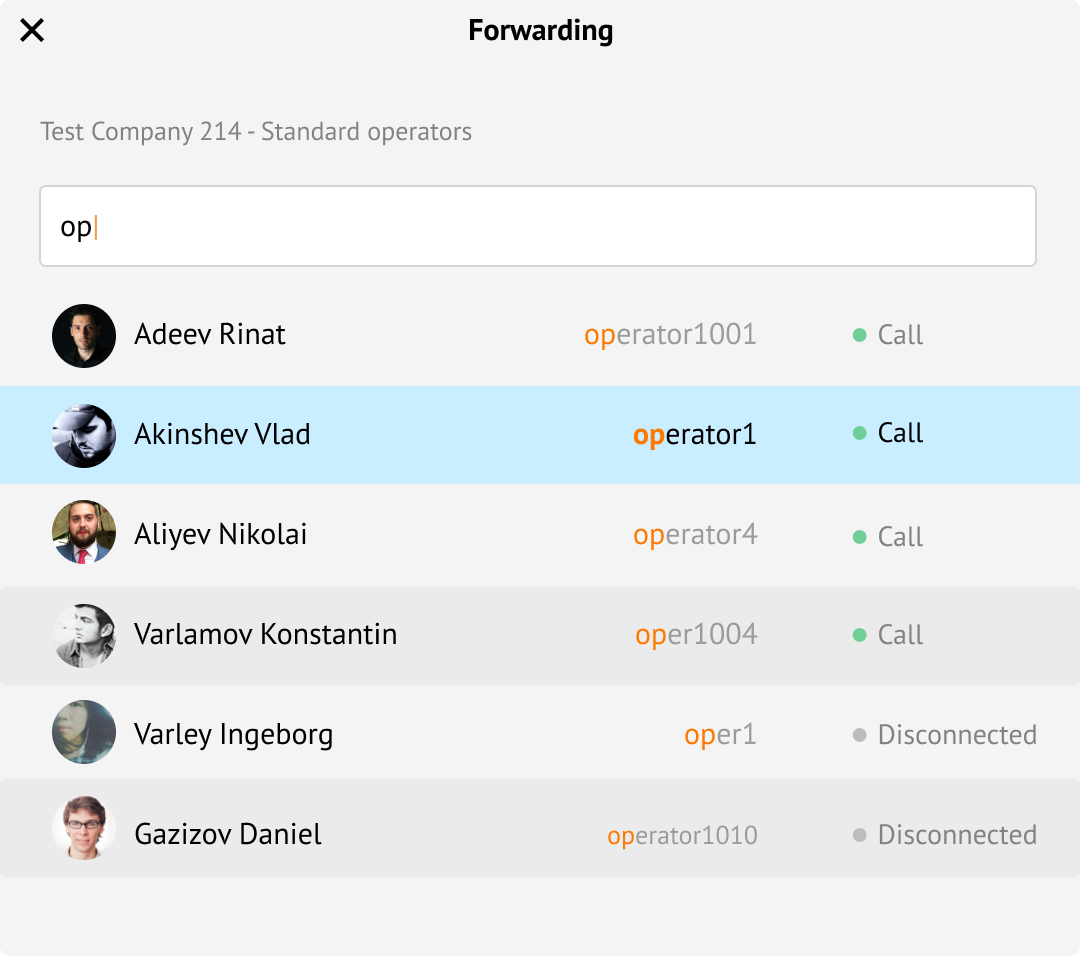Select Varlamov Konstantin's avatar photo

tap(84, 635)
